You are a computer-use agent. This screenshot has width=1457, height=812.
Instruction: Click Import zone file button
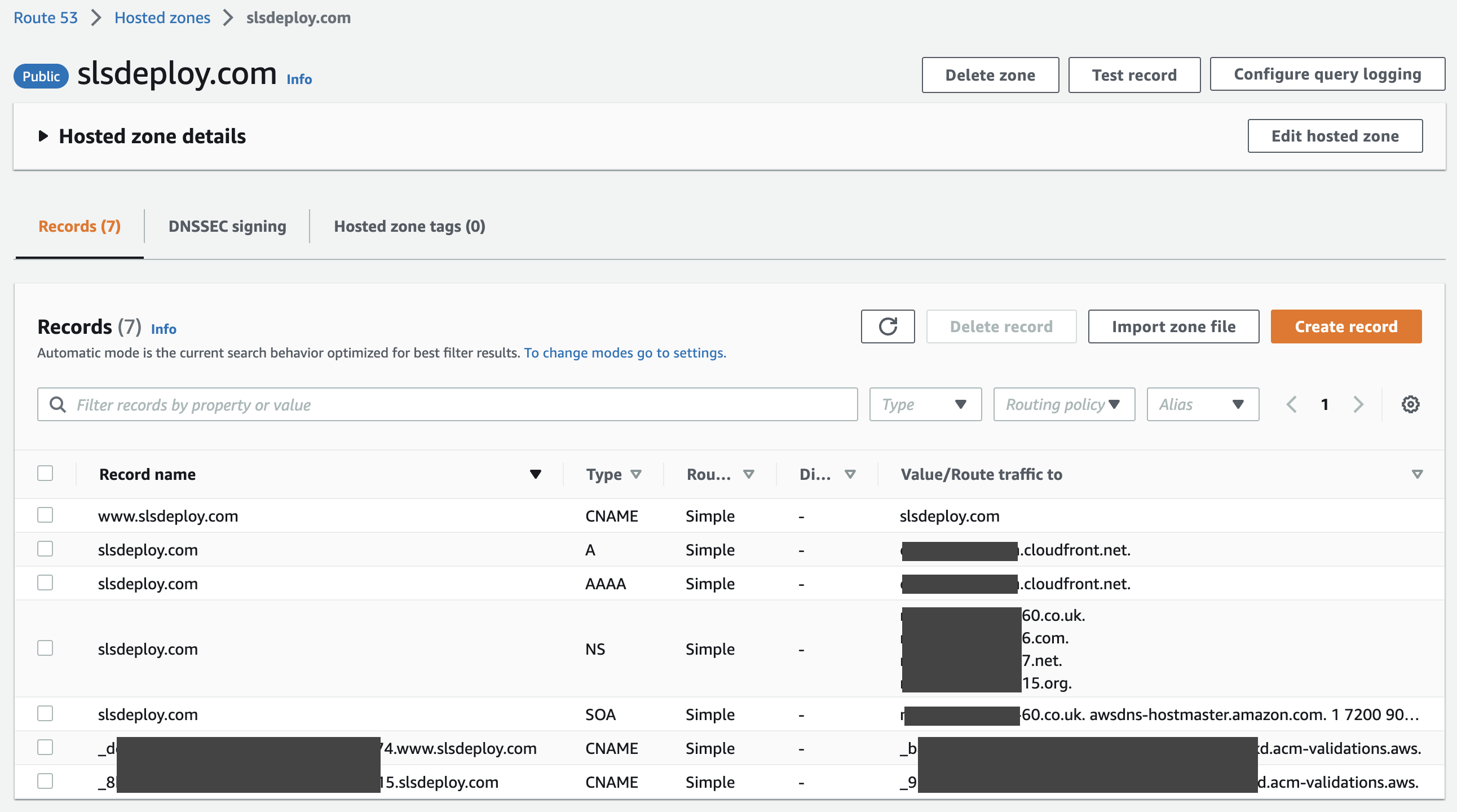click(1173, 326)
